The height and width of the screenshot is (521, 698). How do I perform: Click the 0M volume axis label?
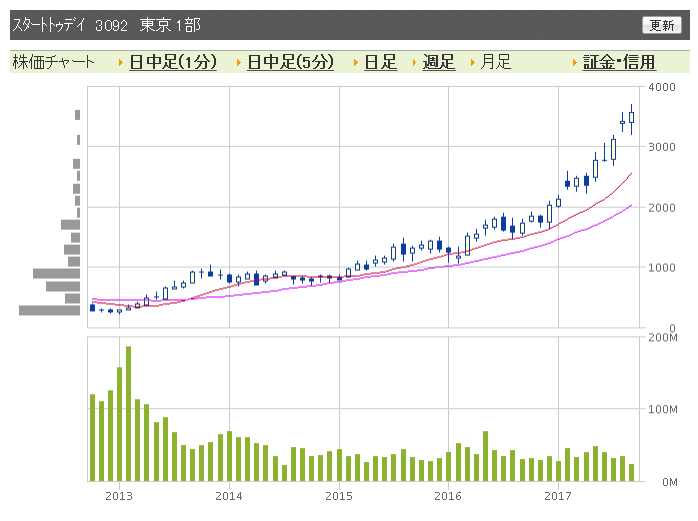click(x=670, y=482)
